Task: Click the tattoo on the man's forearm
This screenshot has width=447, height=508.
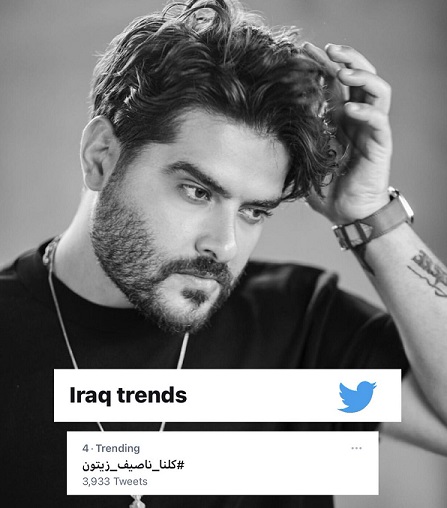Action: point(429,273)
